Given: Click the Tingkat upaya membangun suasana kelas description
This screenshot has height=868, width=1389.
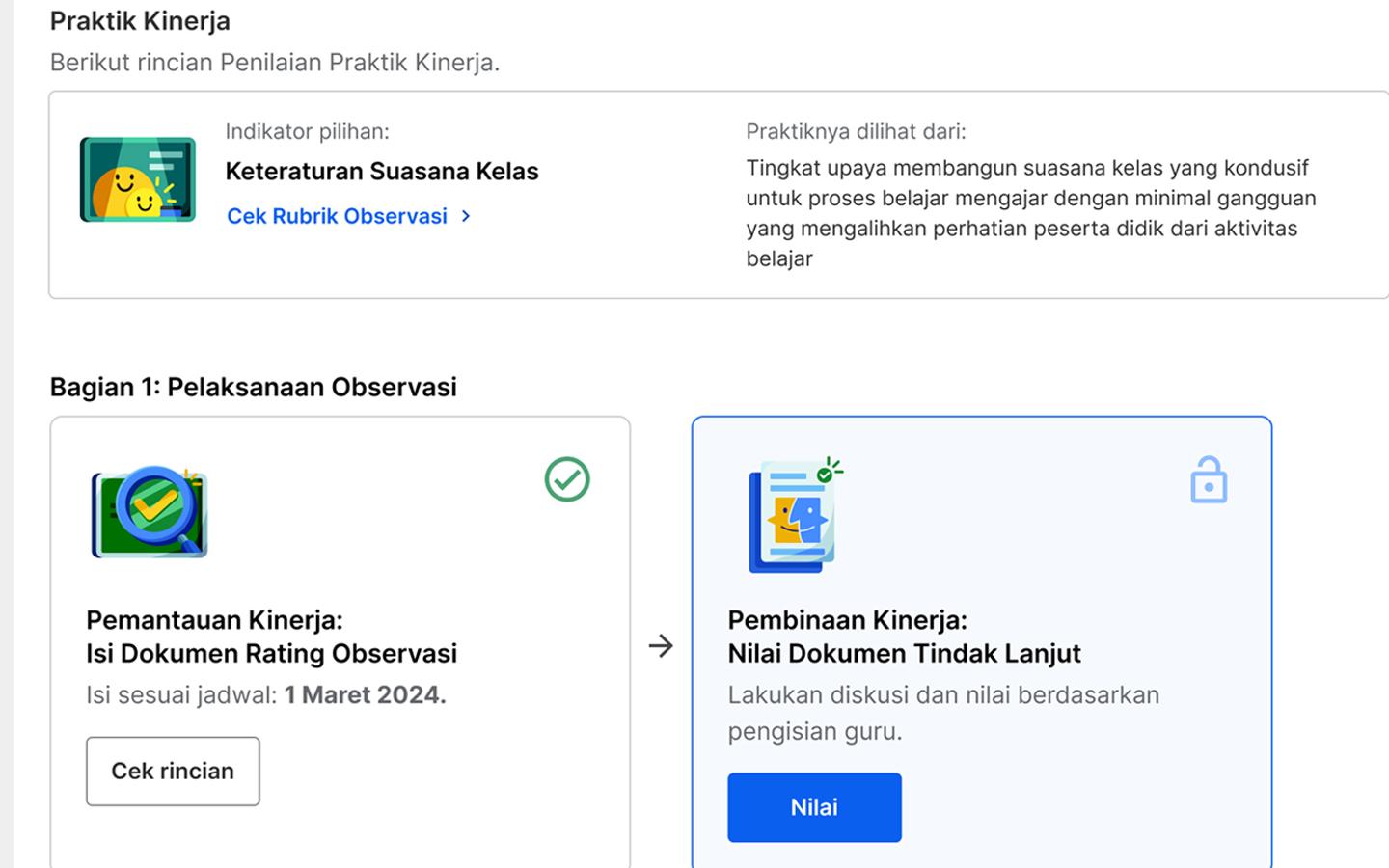Looking at the screenshot, I should [1030, 212].
